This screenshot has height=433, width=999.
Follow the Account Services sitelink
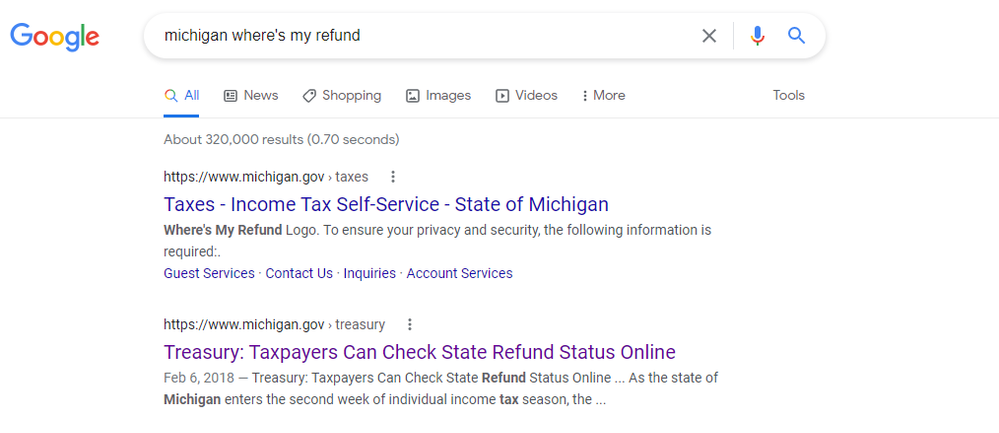459,273
